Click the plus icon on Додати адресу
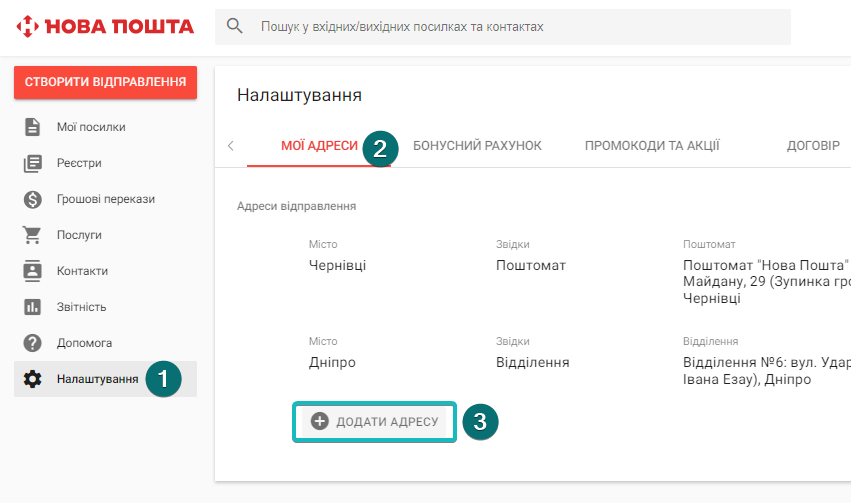 320,422
